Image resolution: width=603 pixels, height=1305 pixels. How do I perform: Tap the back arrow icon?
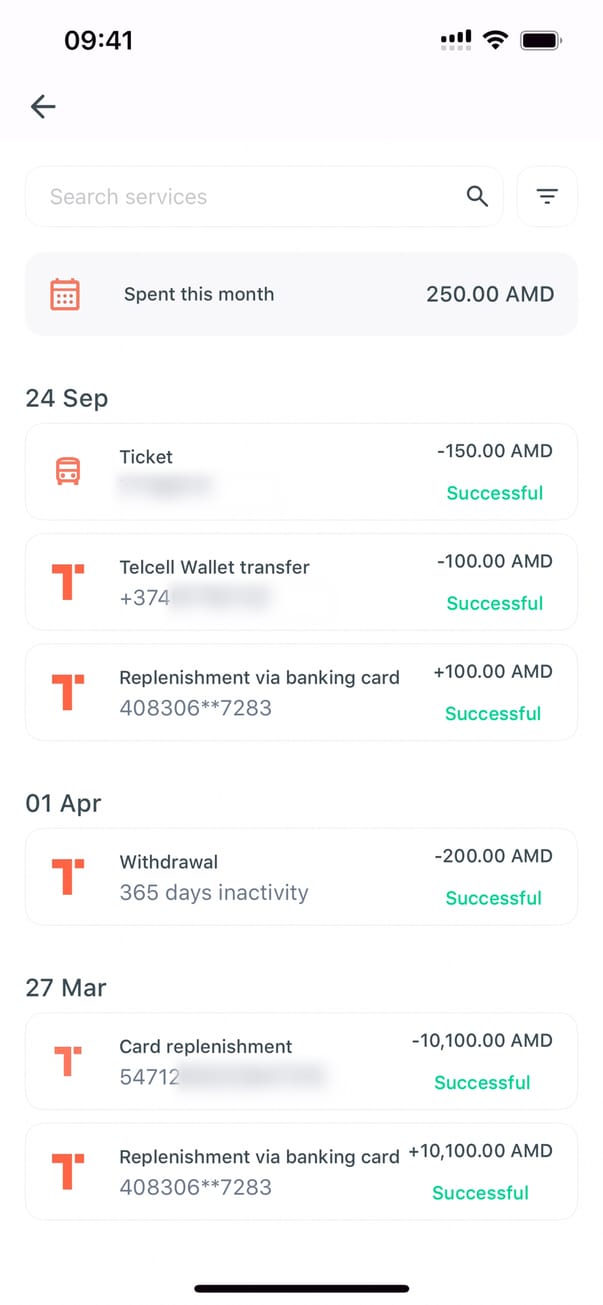[x=43, y=106]
